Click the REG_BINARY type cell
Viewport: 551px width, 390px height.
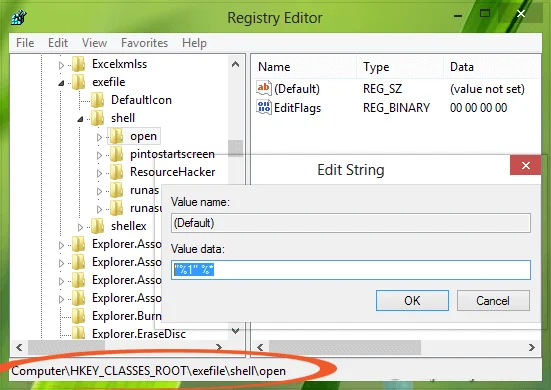[x=396, y=108]
